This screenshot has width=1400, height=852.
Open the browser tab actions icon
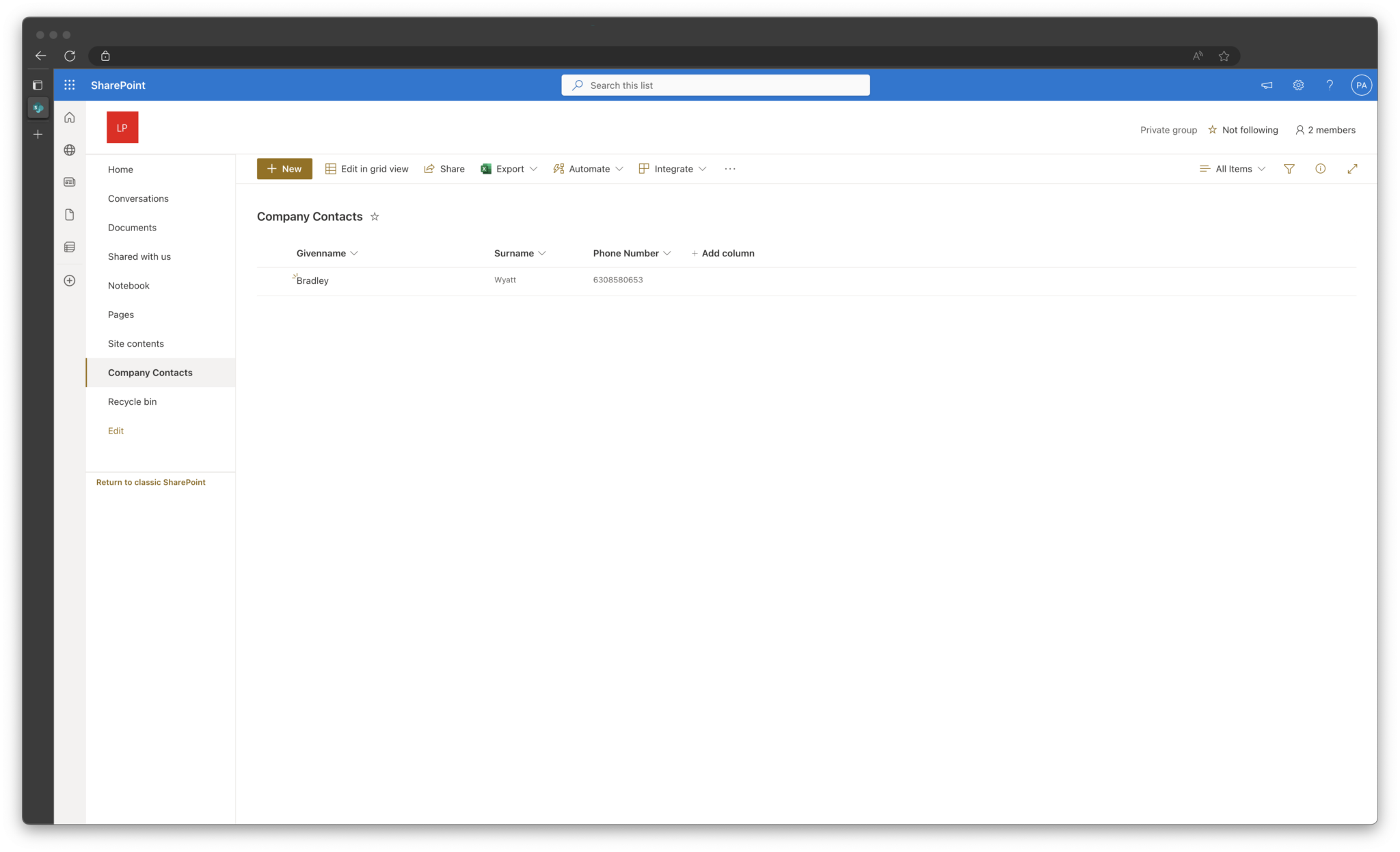point(38,85)
